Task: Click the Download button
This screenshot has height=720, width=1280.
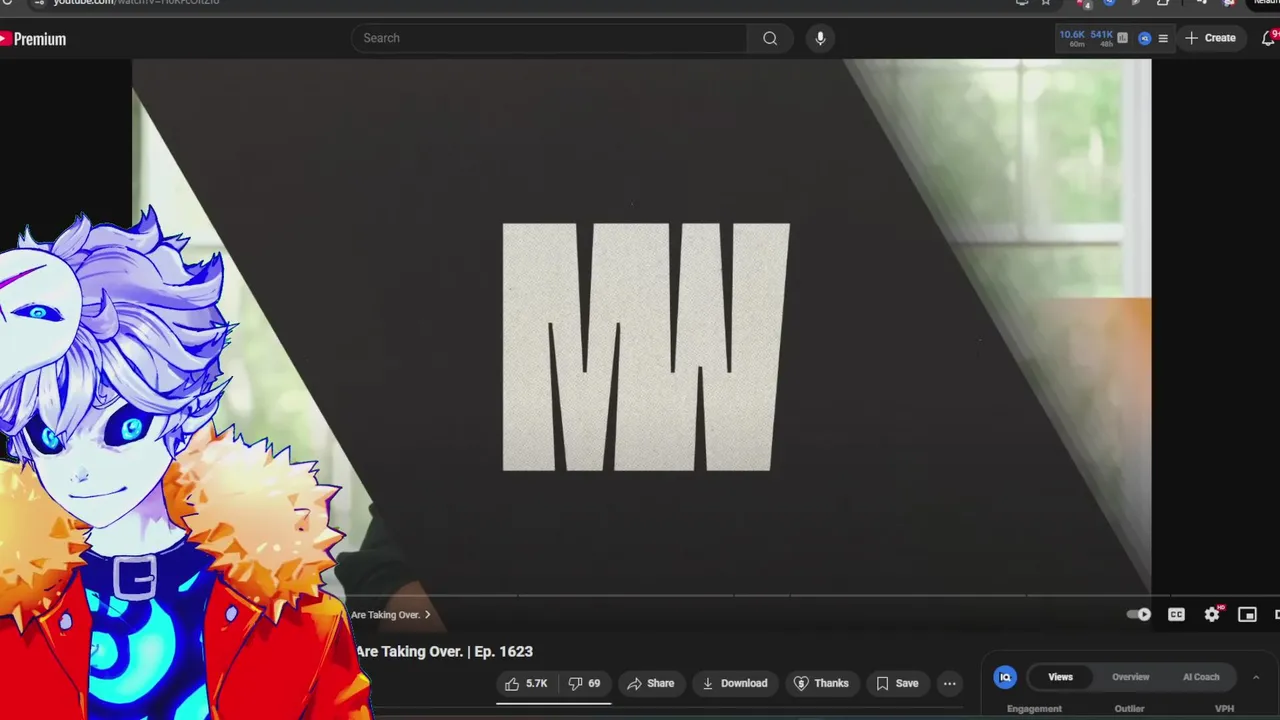Action: (735, 683)
